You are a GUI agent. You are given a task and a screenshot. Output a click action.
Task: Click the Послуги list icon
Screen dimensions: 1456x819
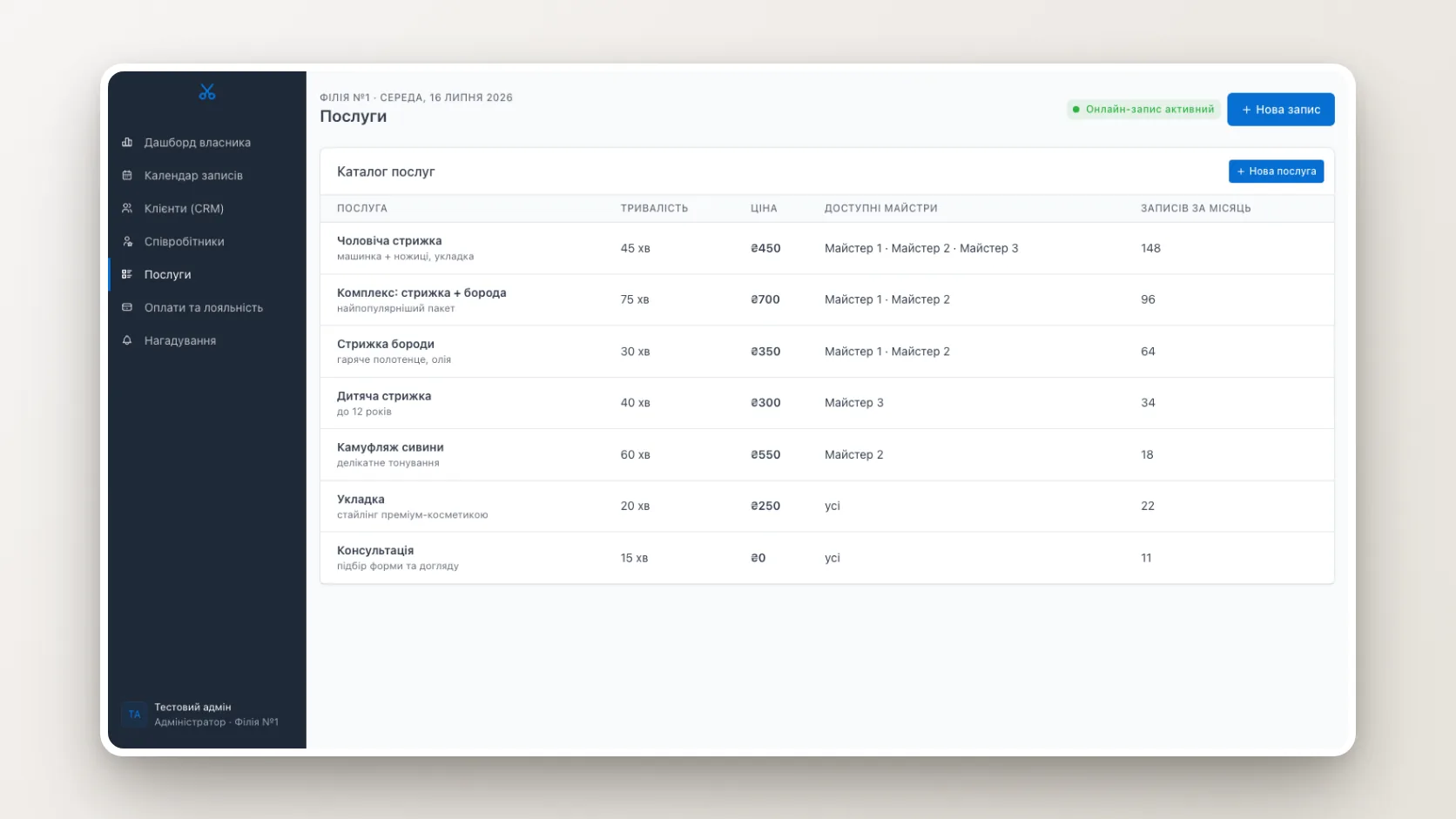pos(127,274)
